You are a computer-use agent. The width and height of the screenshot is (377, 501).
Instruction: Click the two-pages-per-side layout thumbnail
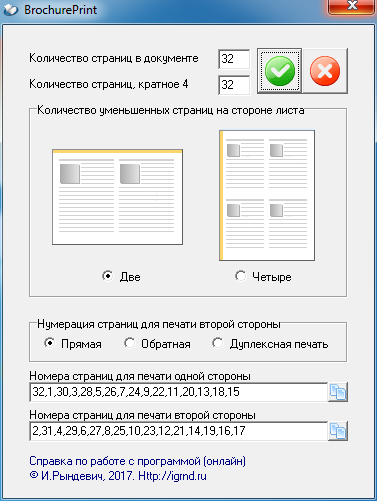(x=117, y=197)
